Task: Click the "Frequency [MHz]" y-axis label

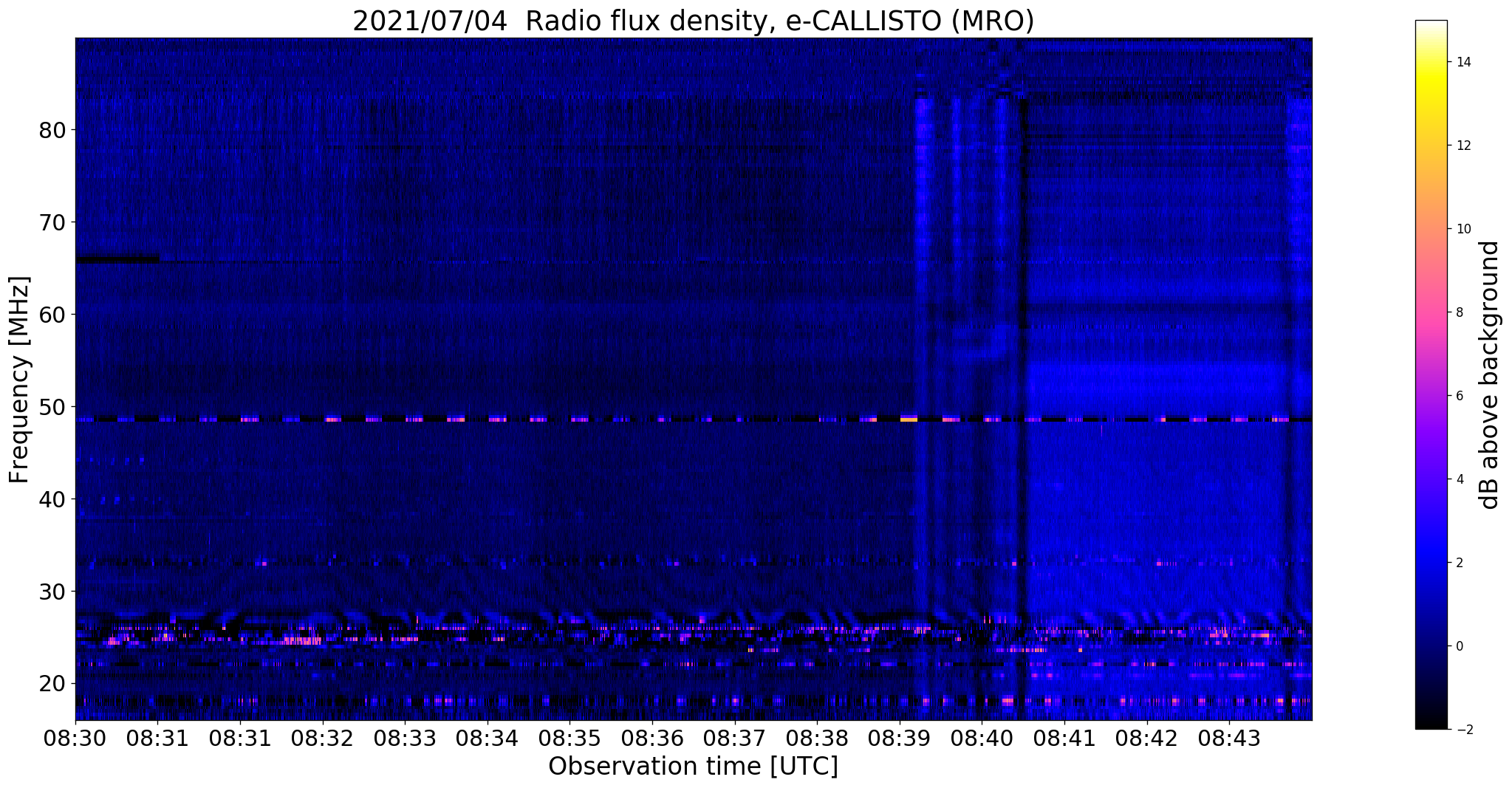Action: [20, 380]
